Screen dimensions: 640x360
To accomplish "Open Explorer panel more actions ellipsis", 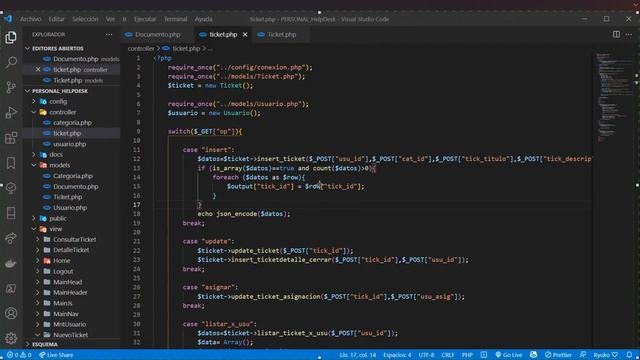I will 109,35.
